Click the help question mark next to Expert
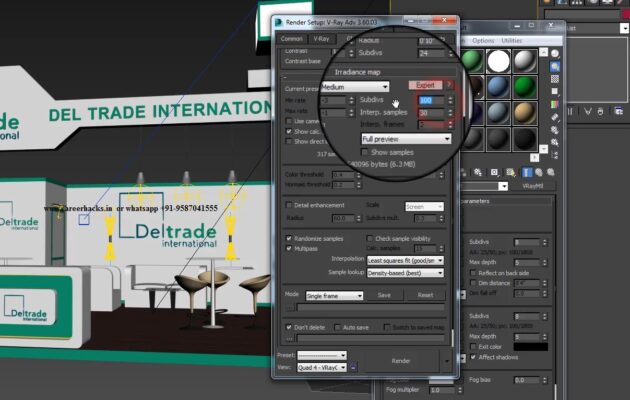 (449, 86)
